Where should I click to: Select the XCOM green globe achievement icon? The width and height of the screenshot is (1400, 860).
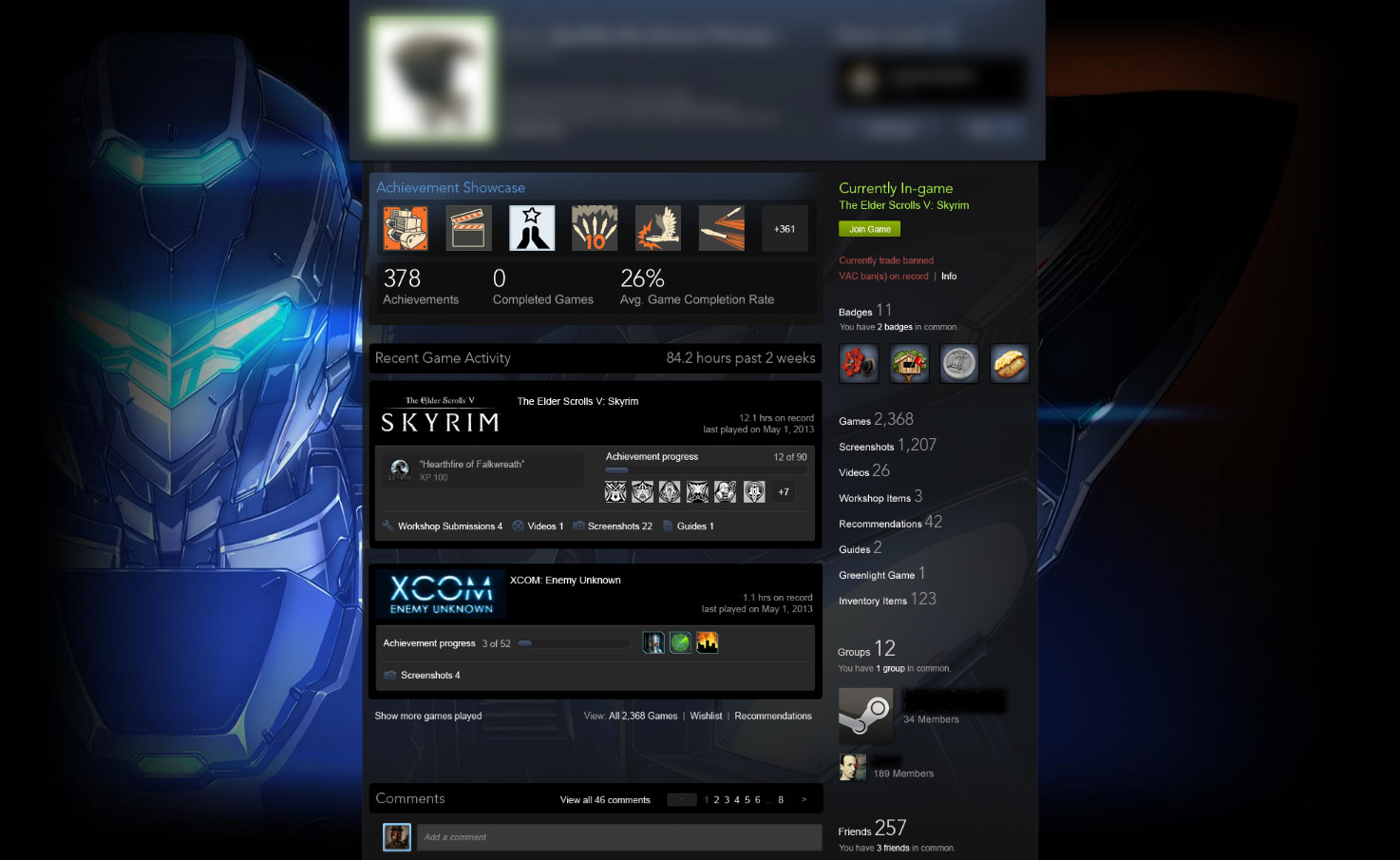click(680, 642)
